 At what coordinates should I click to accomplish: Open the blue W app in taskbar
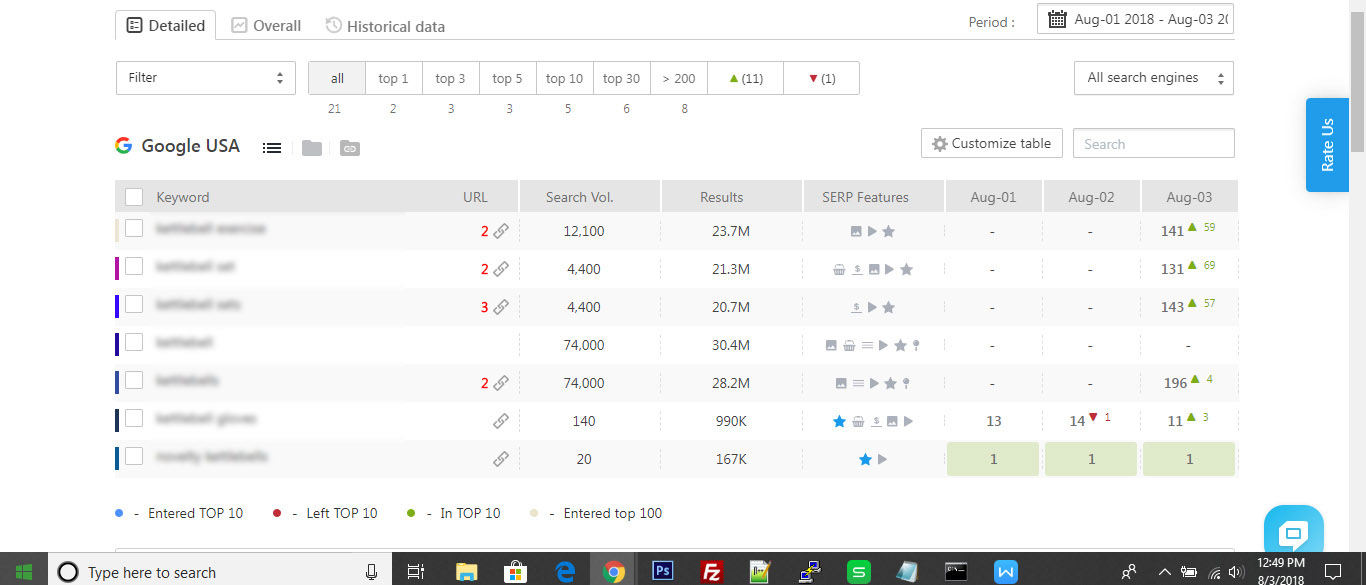click(x=1006, y=571)
